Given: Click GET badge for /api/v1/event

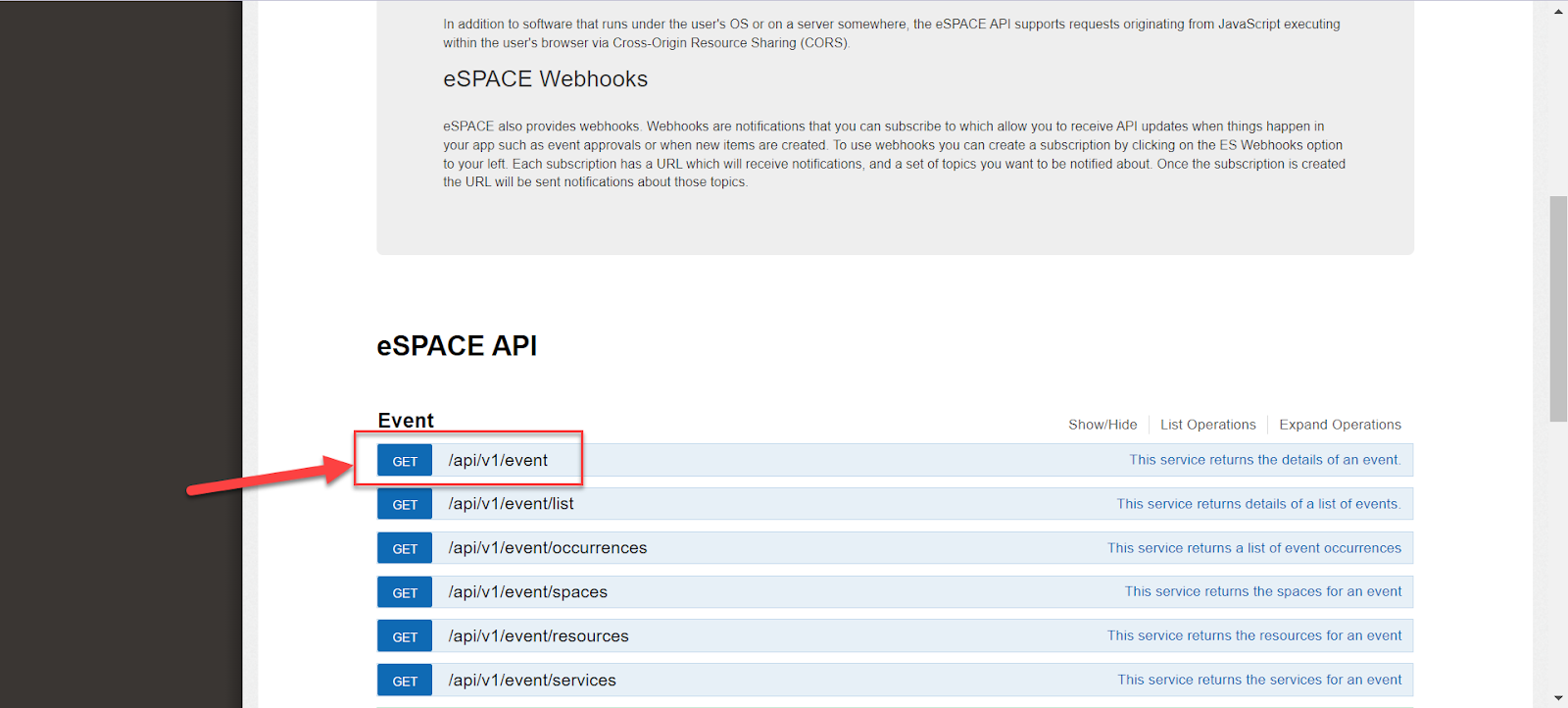Looking at the screenshot, I should [x=405, y=461].
